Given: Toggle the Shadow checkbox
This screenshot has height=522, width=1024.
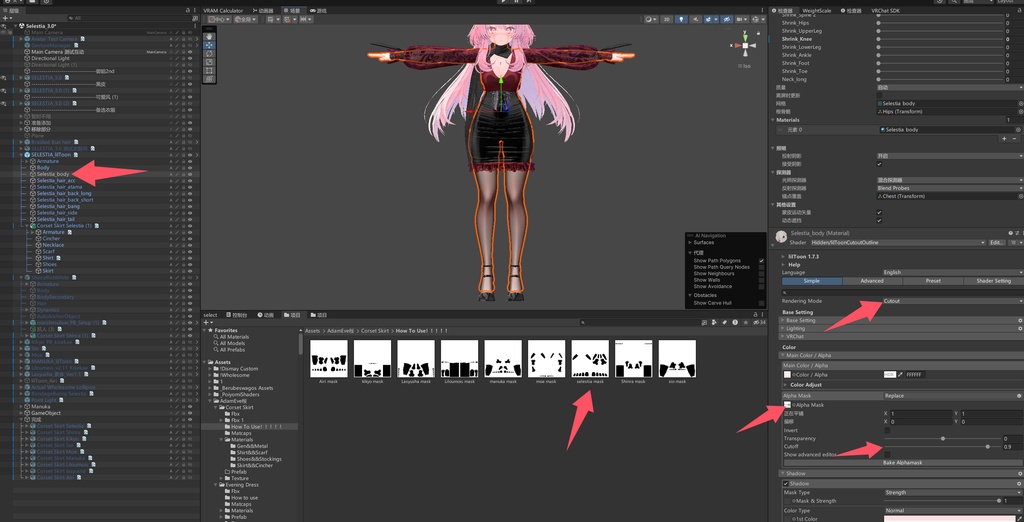Looking at the screenshot, I should [786, 483].
